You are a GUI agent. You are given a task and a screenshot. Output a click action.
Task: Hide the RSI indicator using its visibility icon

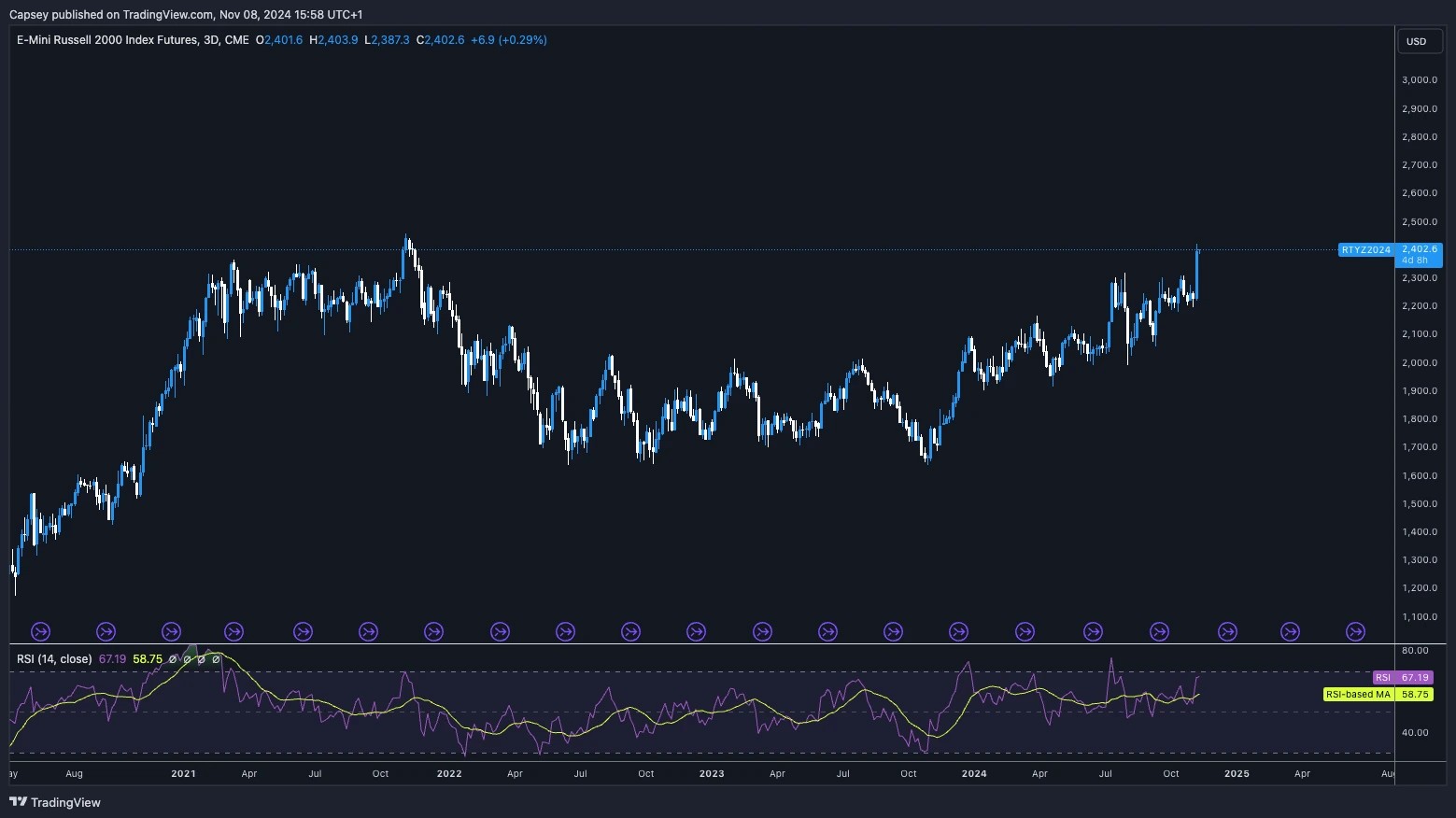(173, 659)
